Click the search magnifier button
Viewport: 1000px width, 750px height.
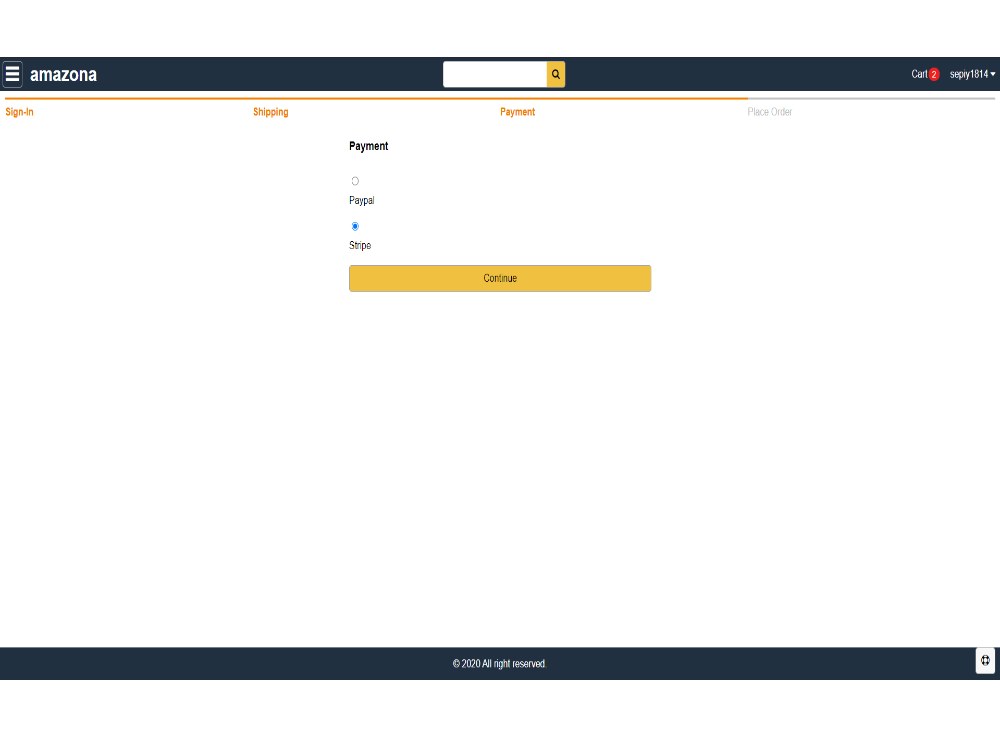coord(555,74)
